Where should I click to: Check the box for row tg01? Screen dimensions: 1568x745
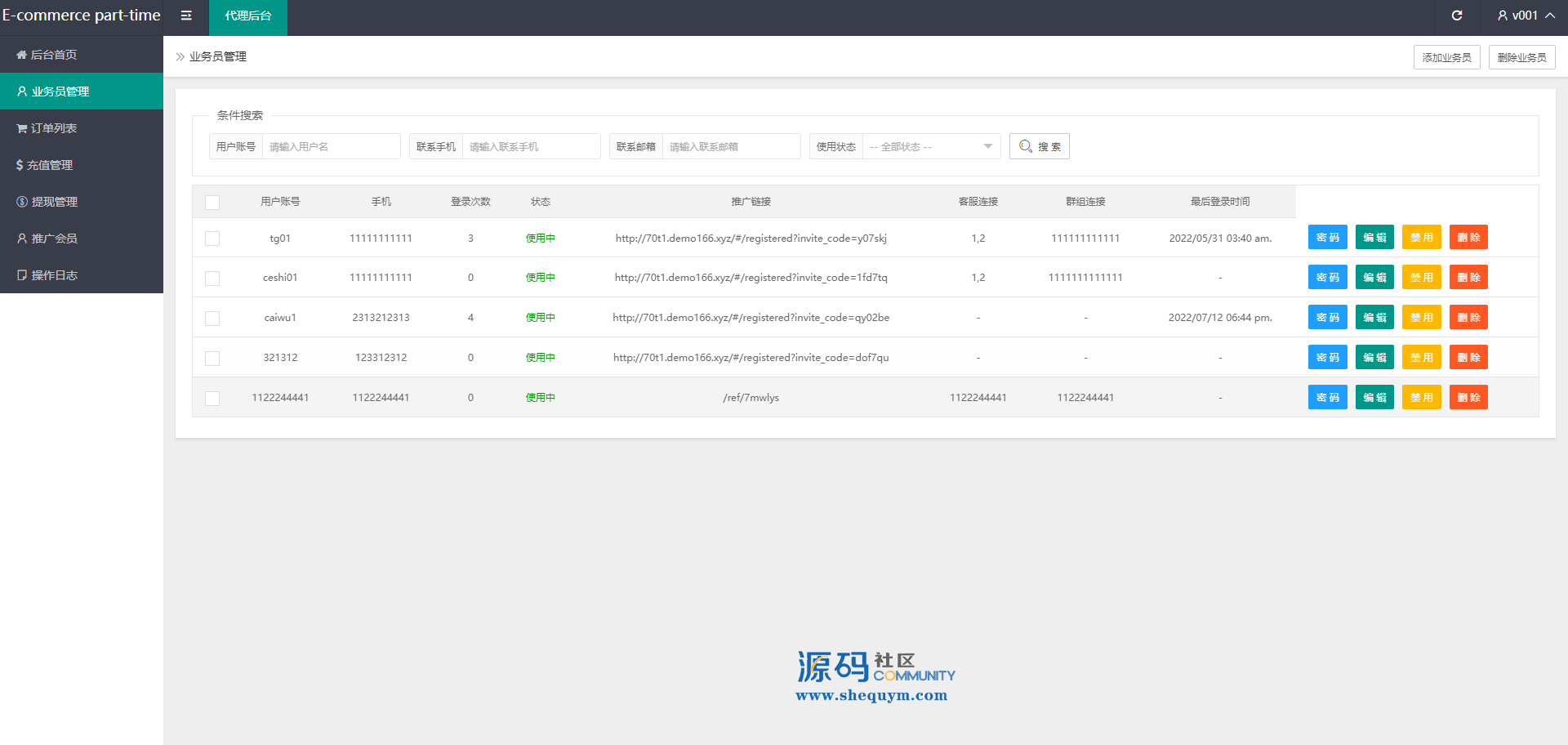212,239
